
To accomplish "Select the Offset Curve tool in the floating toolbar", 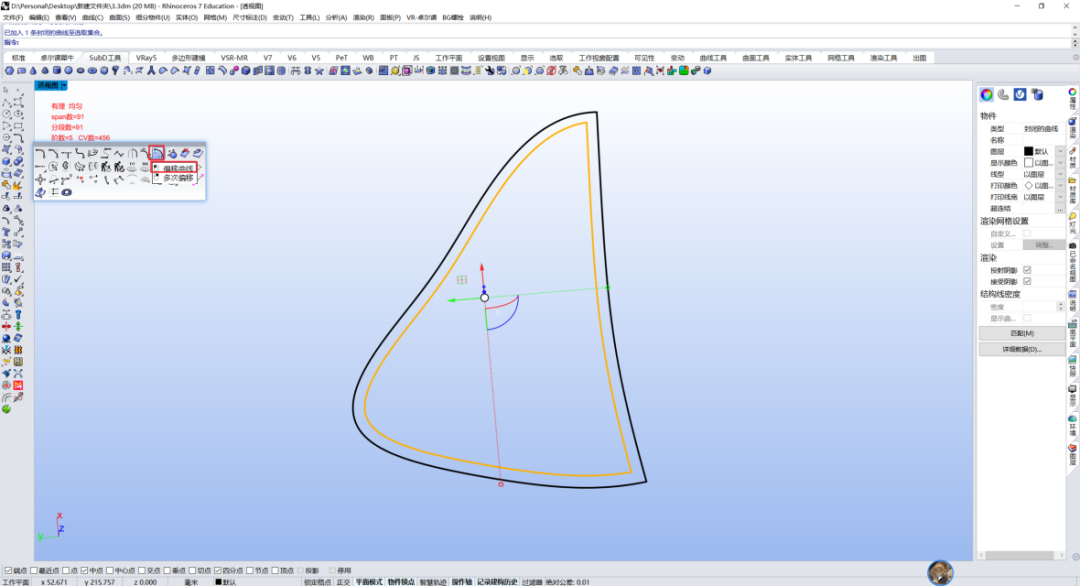I will click(x=157, y=153).
